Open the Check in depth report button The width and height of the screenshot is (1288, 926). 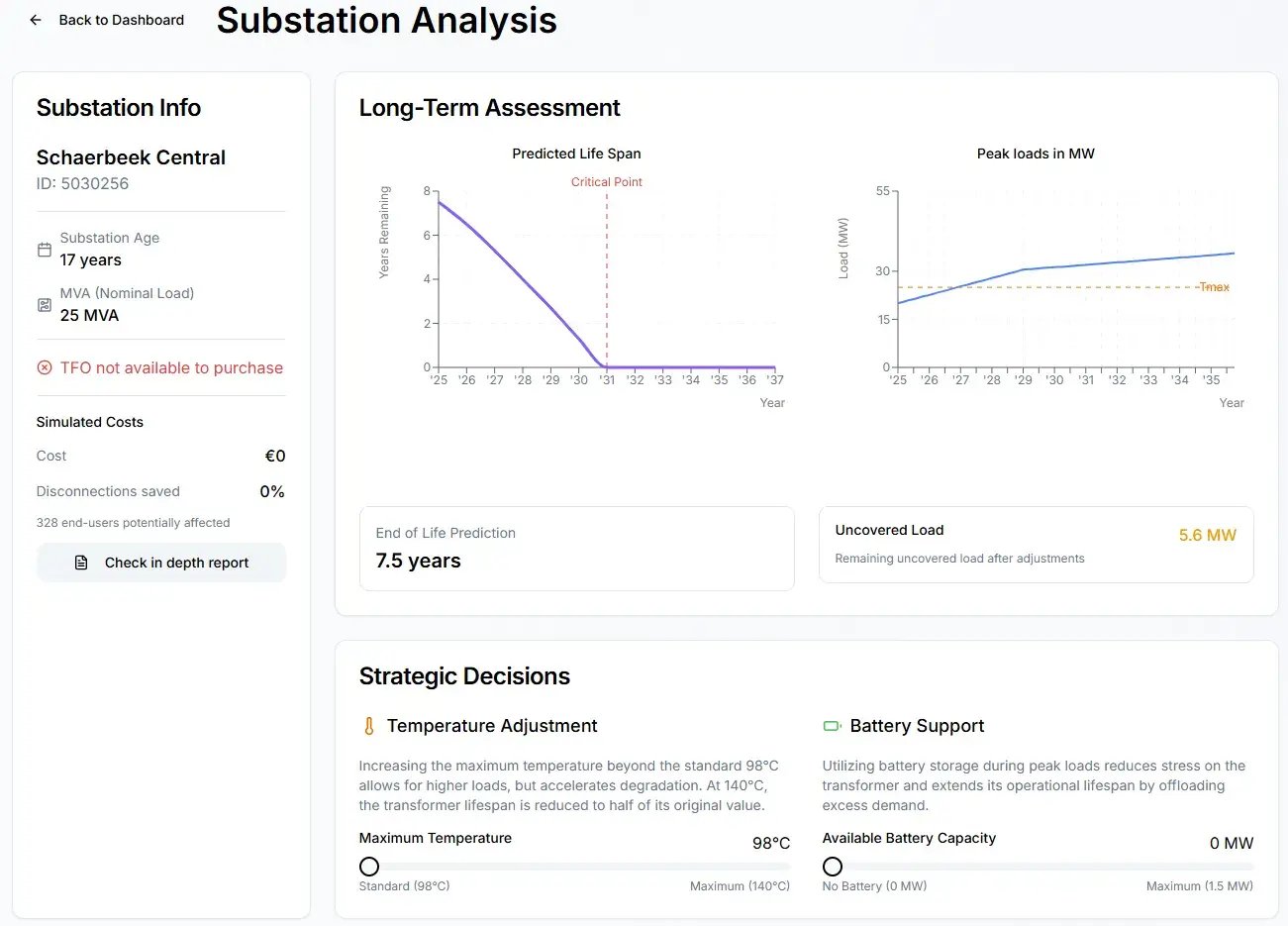coord(161,563)
